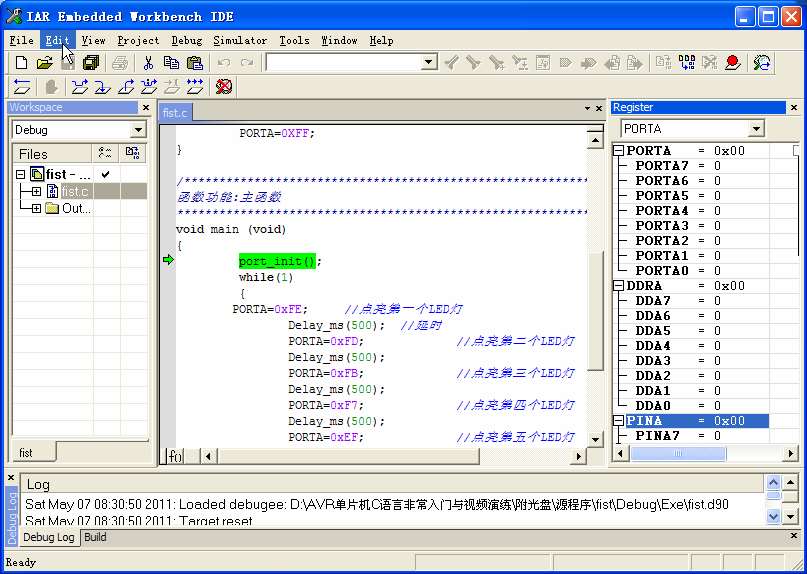Open the PORTA register group dropdown
This screenshot has width=807, height=574.
click(756, 129)
